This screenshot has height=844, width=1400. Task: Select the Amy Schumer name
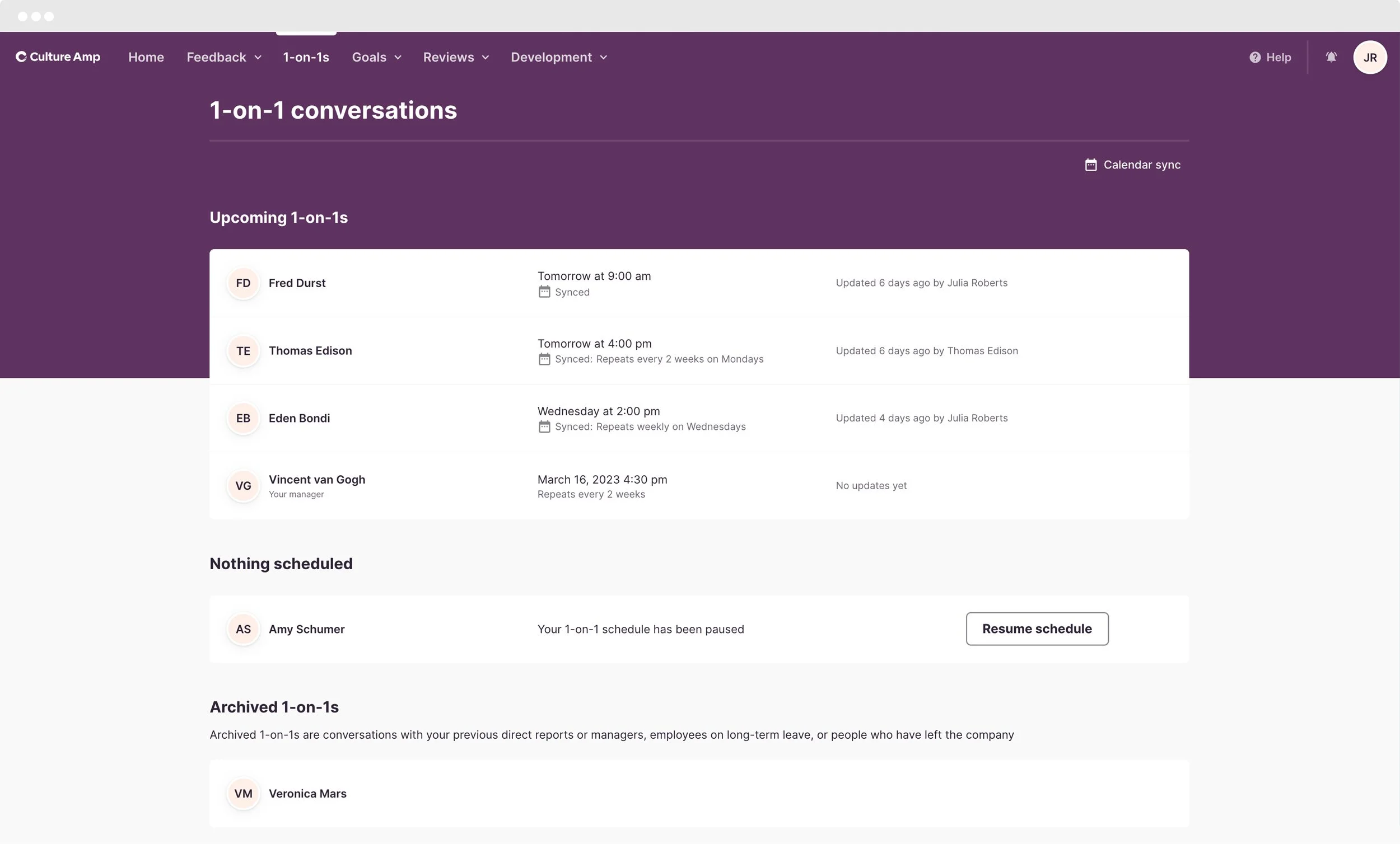coord(307,629)
